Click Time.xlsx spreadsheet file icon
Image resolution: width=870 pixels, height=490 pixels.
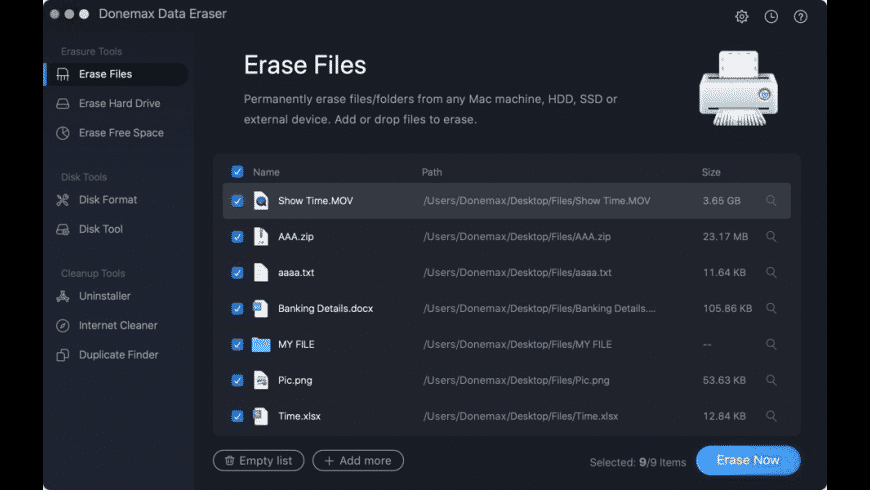tap(261, 416)
